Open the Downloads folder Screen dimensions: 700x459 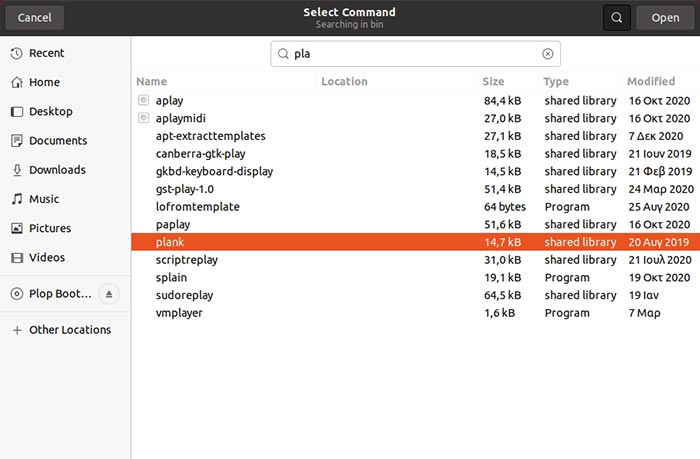point(65,170)
